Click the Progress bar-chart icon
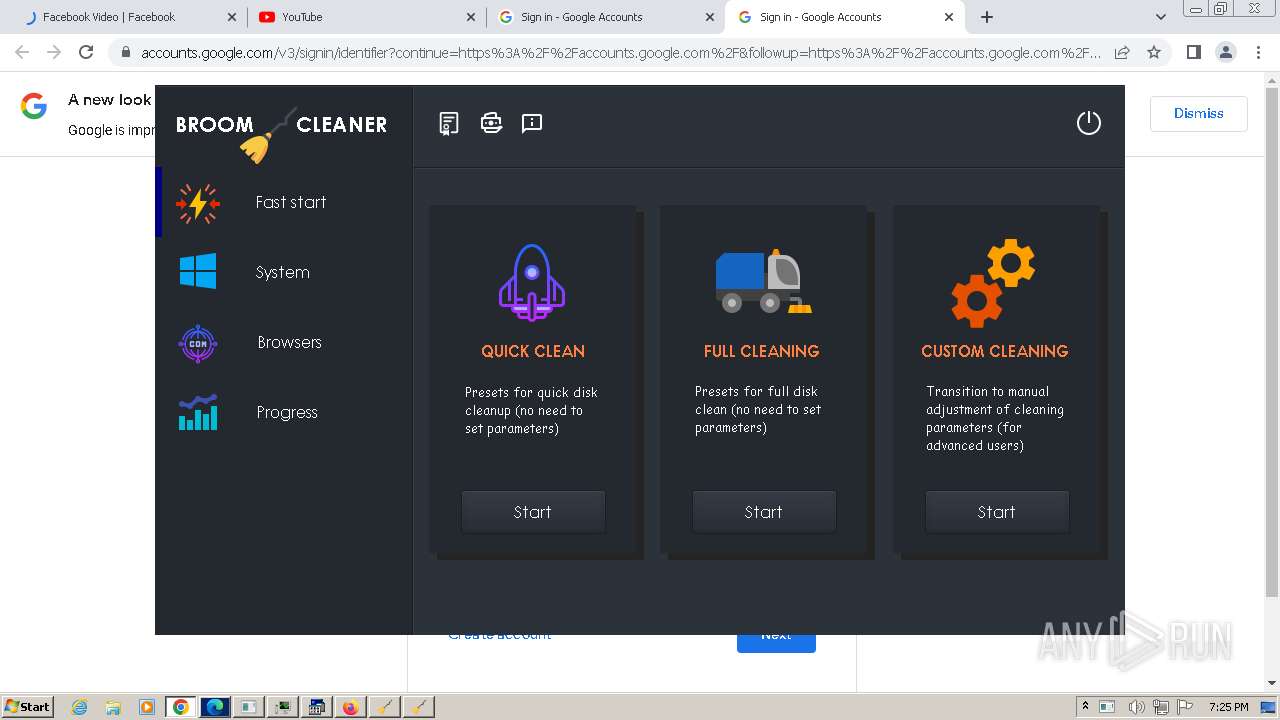 click(198, 412)
